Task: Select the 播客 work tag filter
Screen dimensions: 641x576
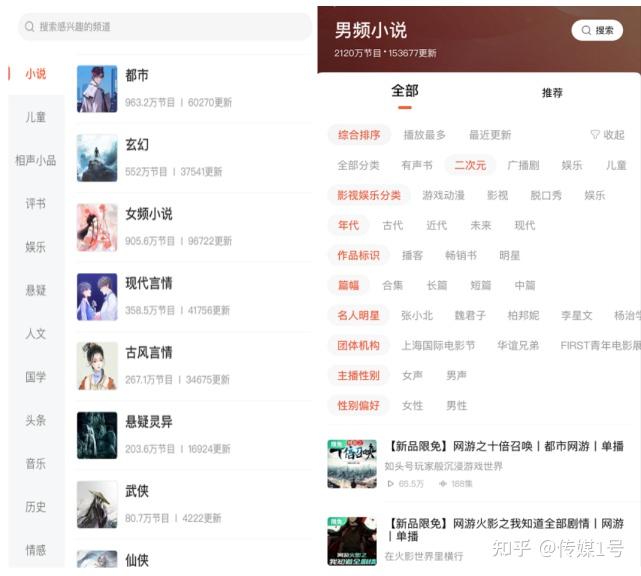Action: click(x=412, y=256)
